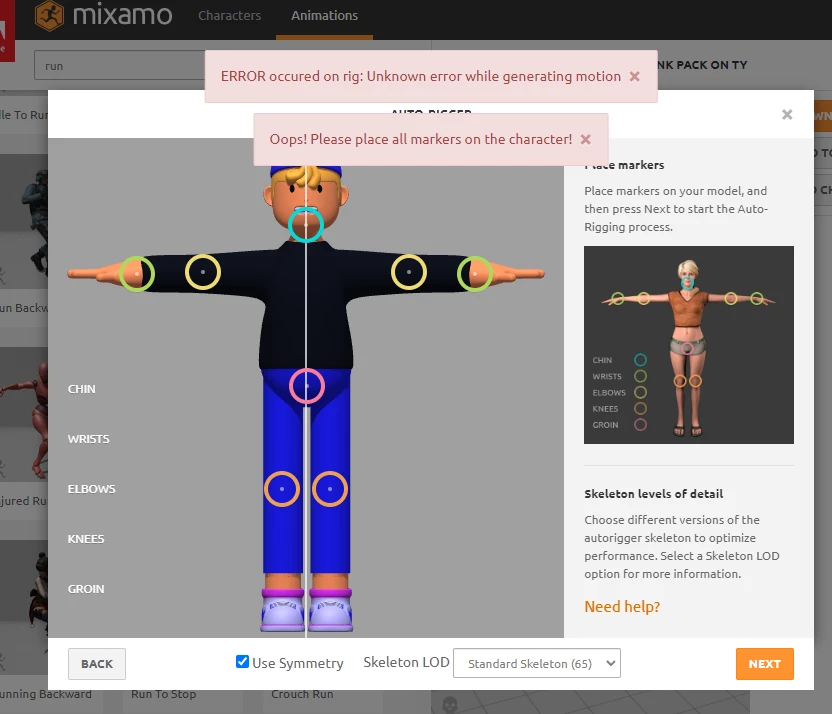Click the example marker placement reference image
This screenshot has width=832, height=714.
click(x=689, y=345)
